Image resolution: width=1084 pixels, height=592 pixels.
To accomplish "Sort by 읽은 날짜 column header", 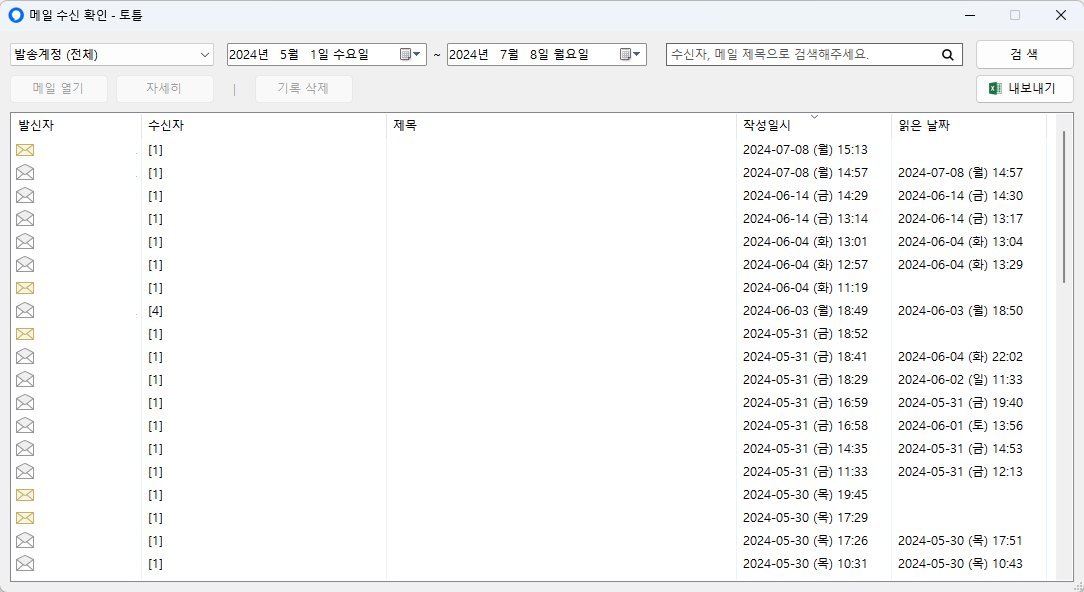I will pos(924,126).
